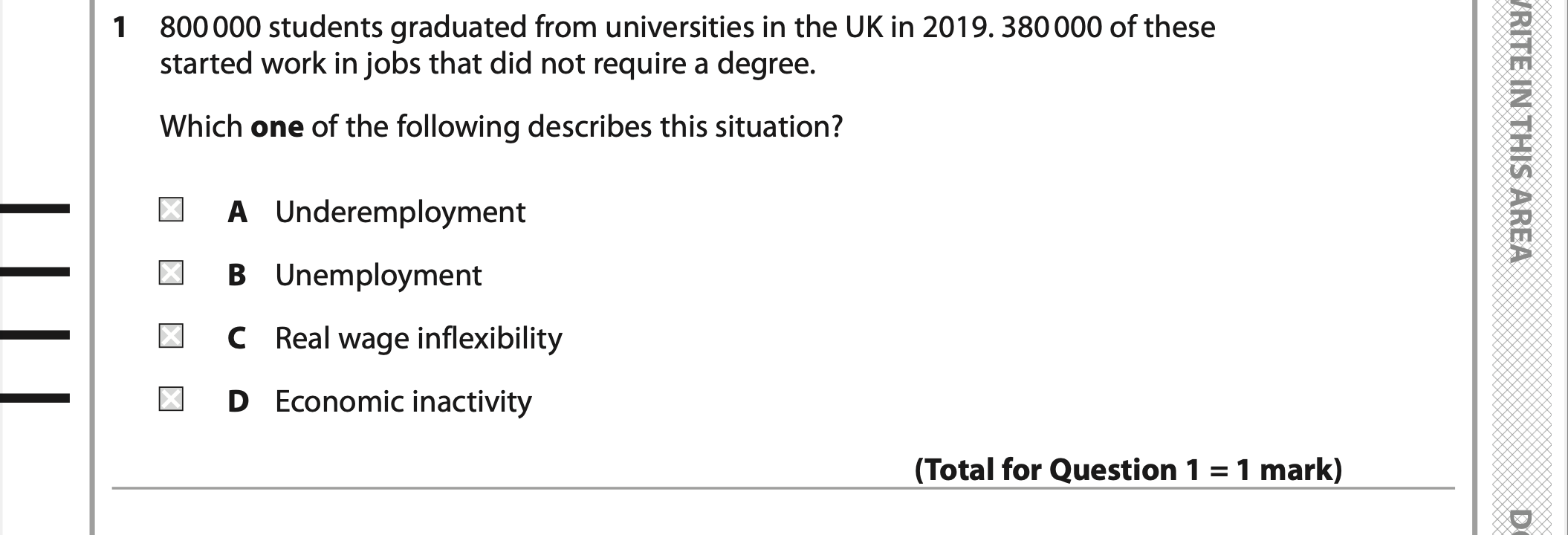Click the 'Underemployment' answer text
1568x535 pixels.
coord(400,213)
